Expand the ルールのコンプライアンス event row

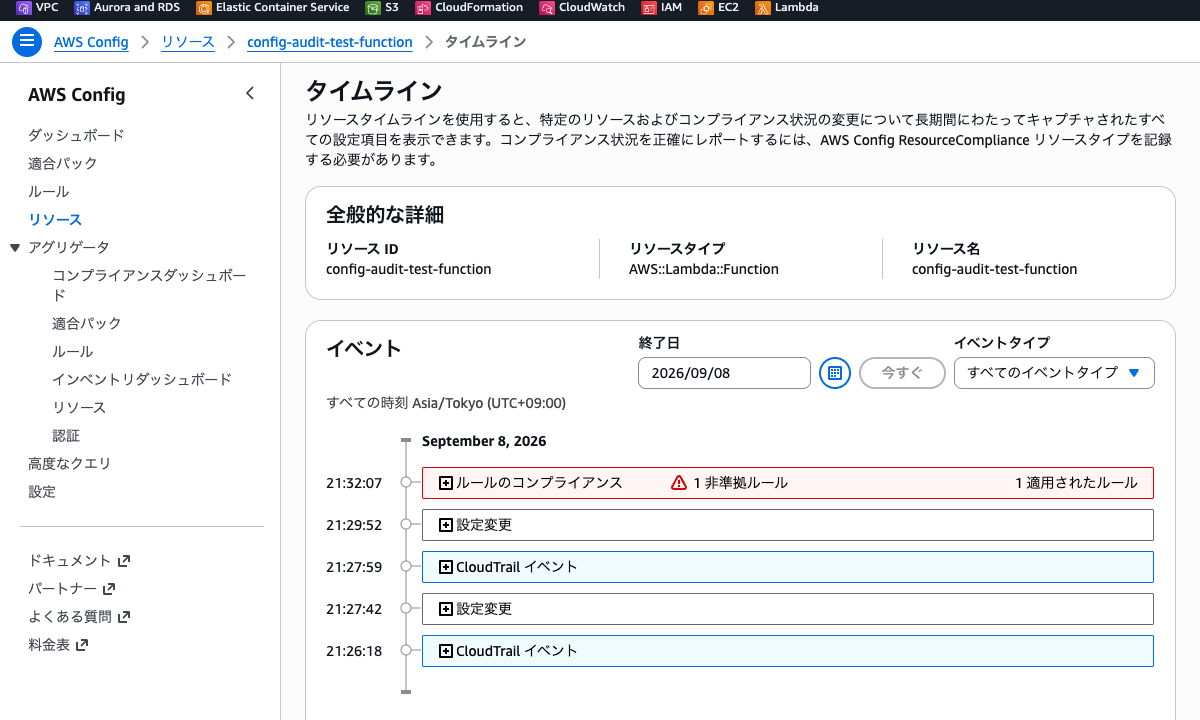click(446, 483)
